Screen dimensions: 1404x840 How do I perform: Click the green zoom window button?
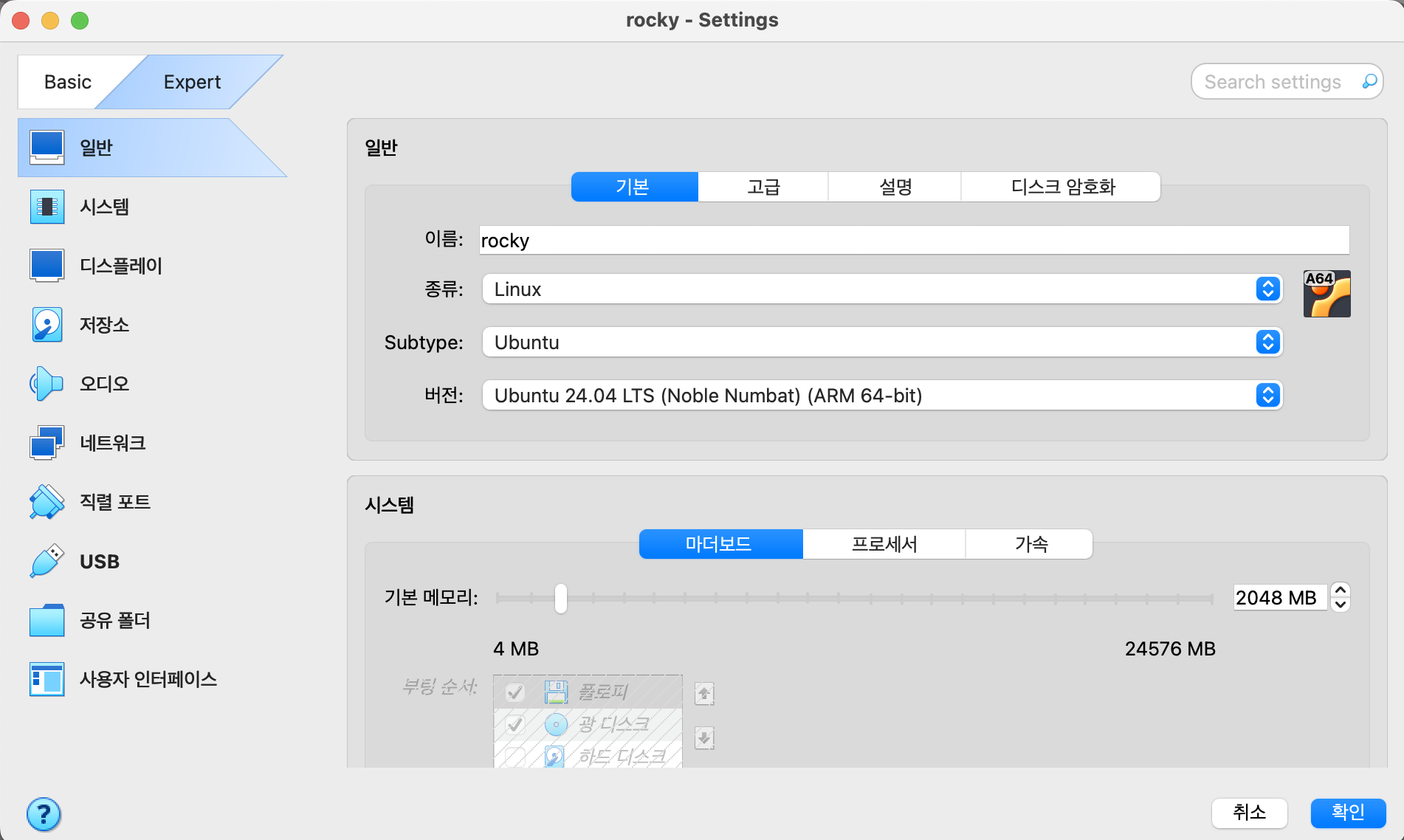coord(80,21)
